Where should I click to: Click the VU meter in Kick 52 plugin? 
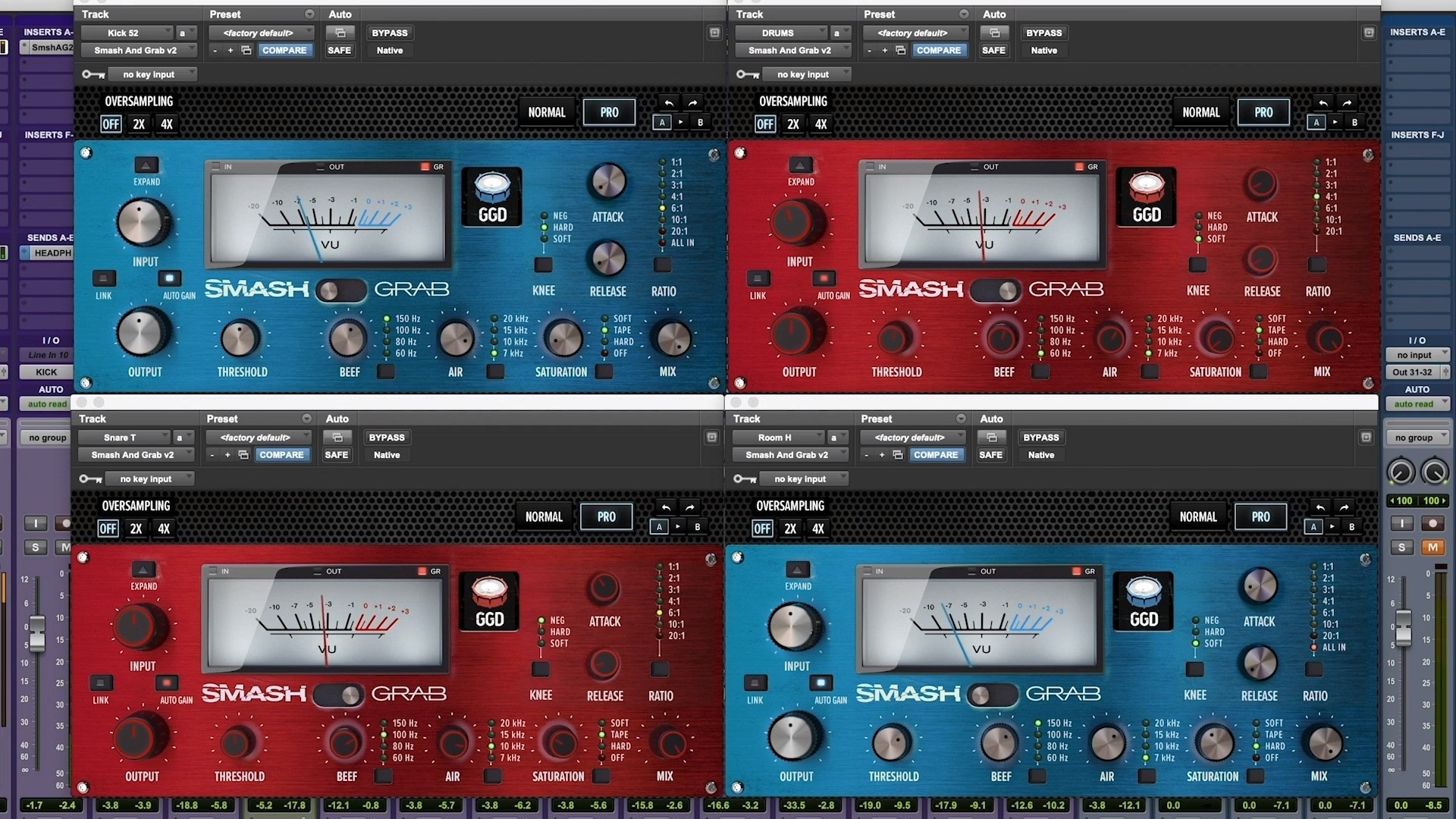pos(328,214)
